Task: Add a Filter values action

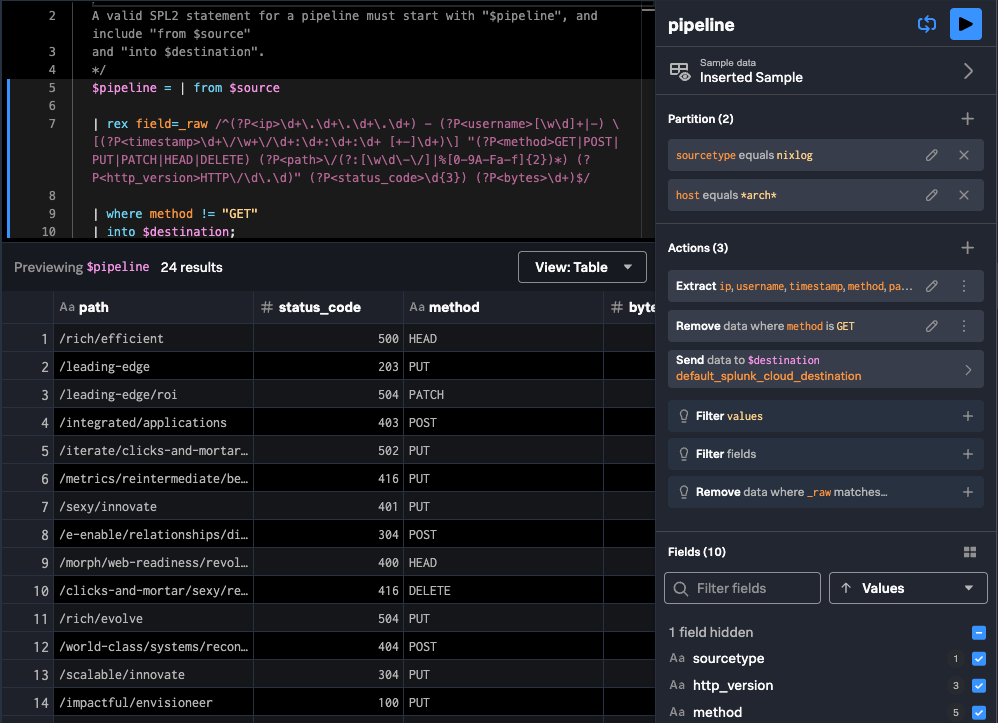Action: point(967,415)
